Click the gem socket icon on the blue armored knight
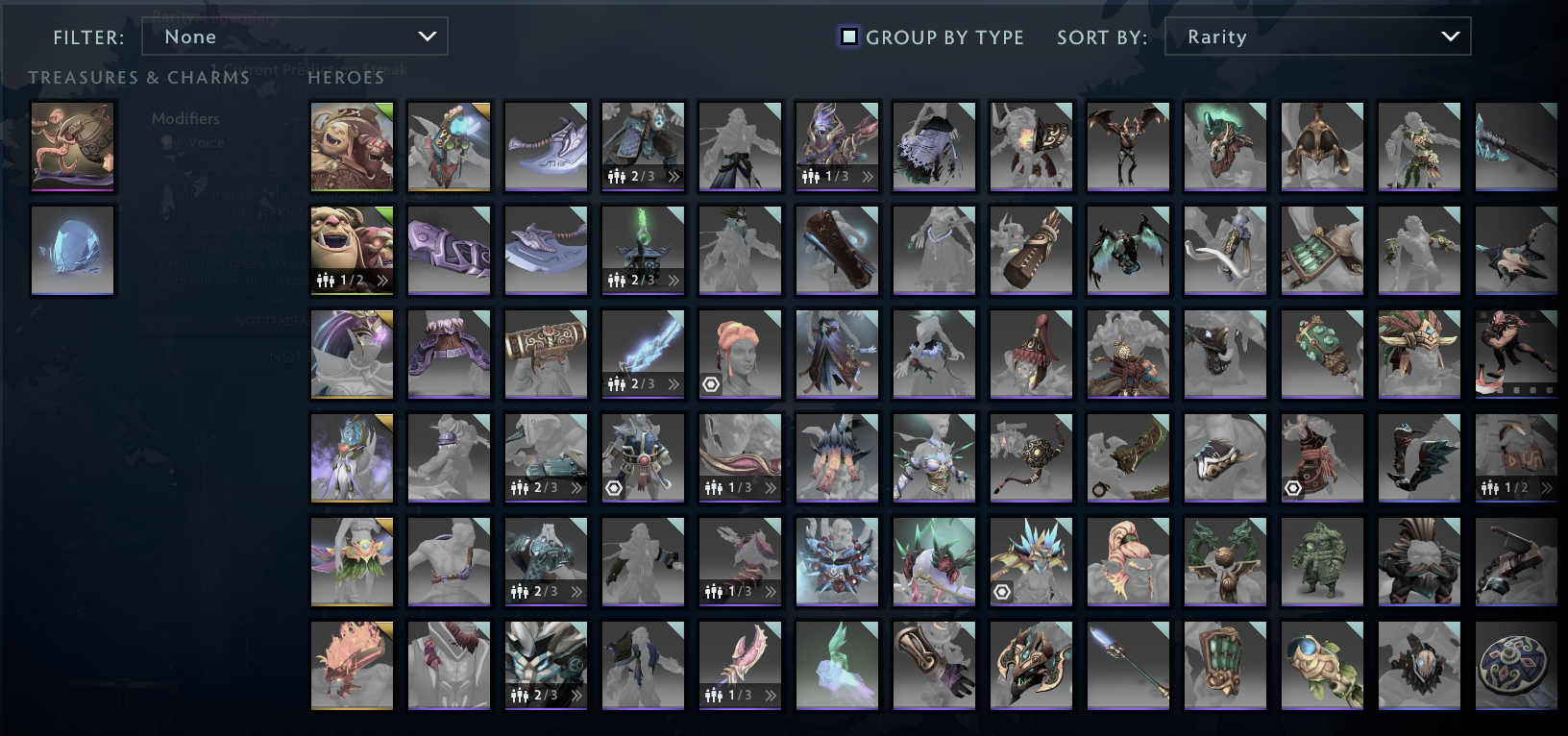 point(614,488)
